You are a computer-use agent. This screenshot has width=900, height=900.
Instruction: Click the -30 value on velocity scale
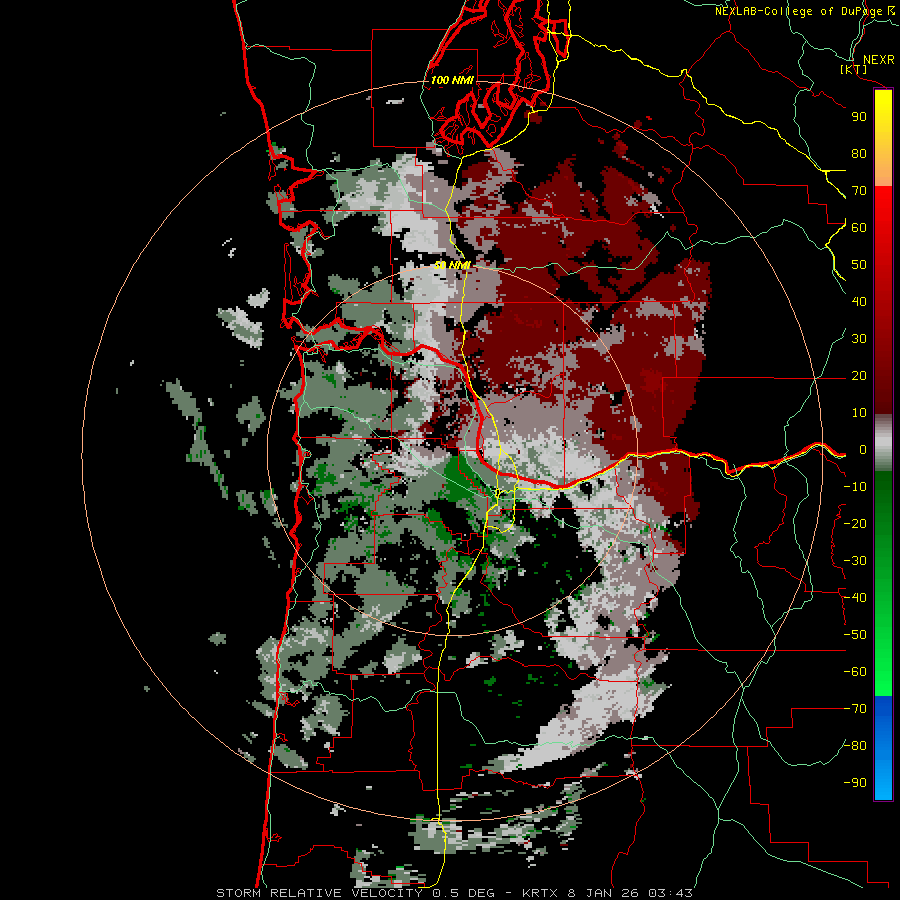[x=855, y=561]
